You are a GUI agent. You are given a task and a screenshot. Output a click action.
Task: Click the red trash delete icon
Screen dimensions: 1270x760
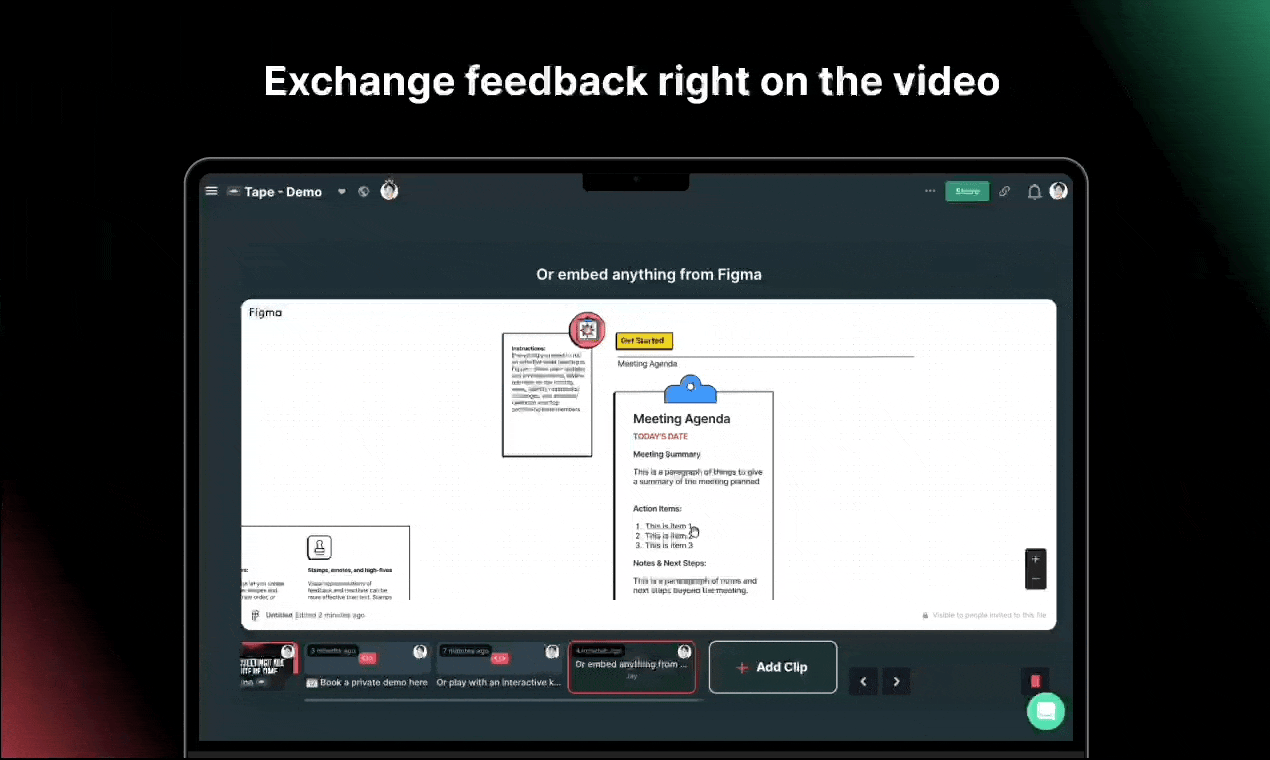tap(1035, 681)
